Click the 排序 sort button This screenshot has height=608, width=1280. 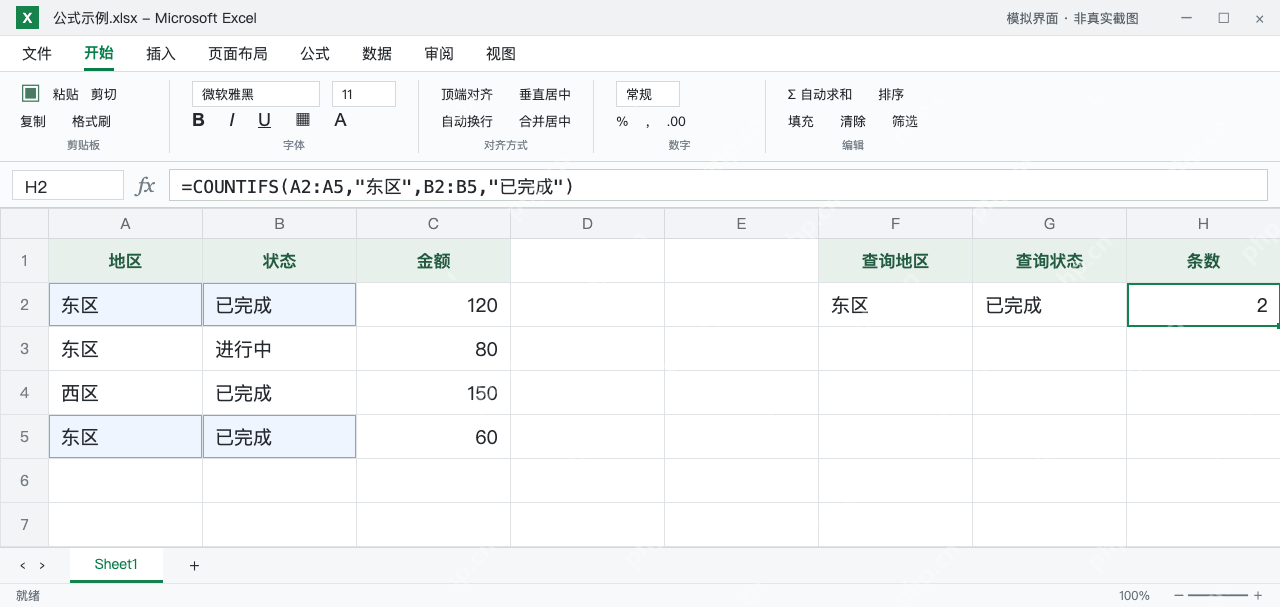[891, 94]
